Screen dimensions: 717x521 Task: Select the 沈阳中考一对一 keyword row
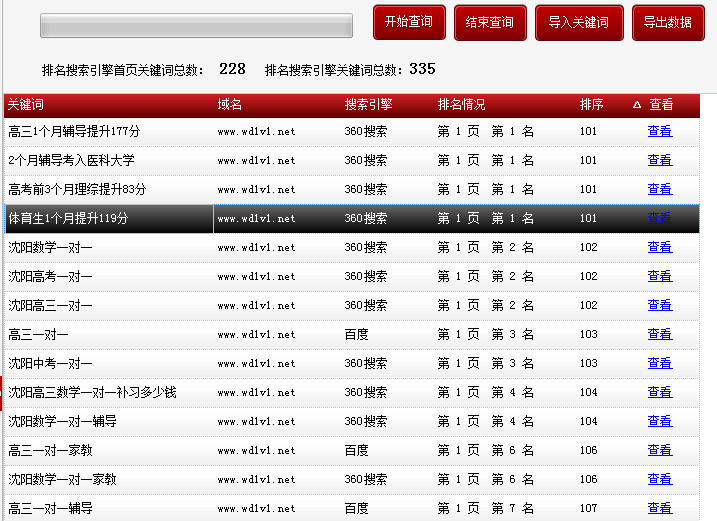(x=50, y=363)
